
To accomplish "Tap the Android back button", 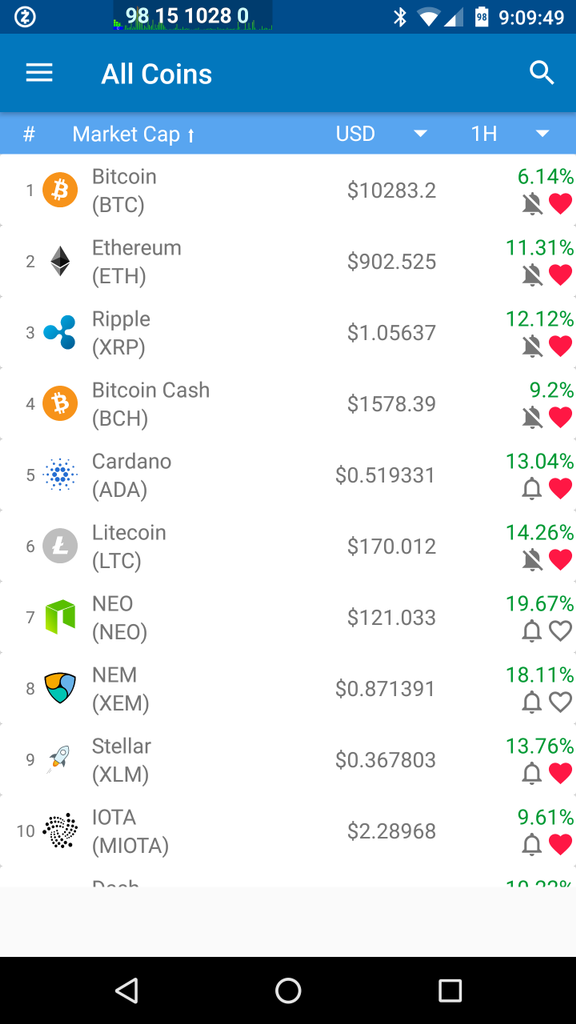I will click(126, 990).
